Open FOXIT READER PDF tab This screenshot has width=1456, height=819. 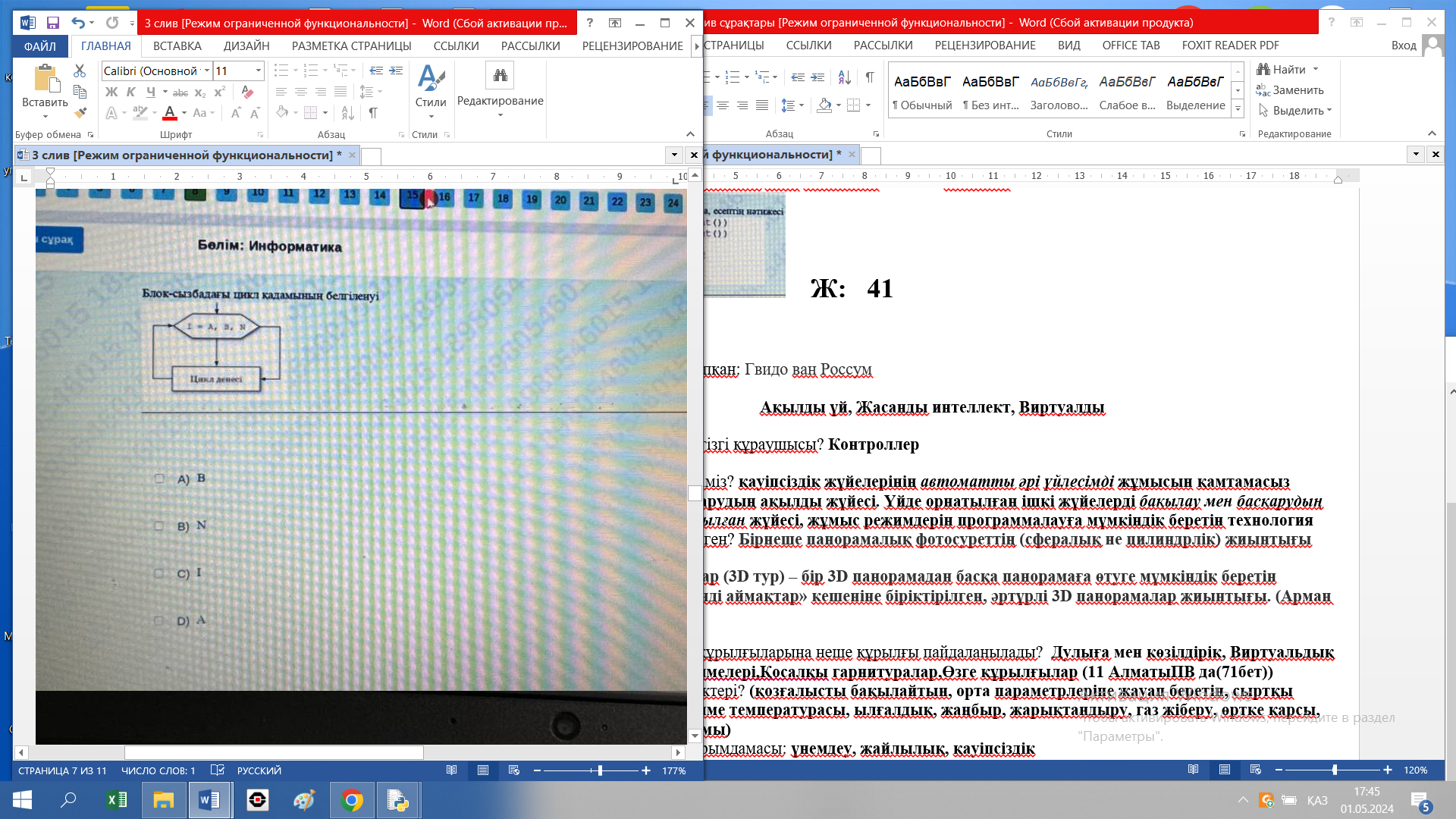pyautogui.click(x=1230, y=45)
